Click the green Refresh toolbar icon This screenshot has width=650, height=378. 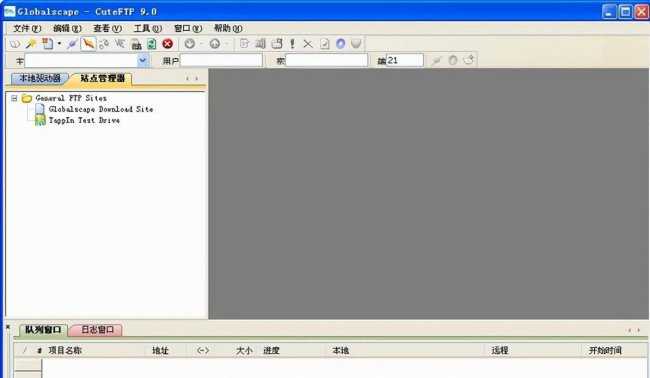pyautogui.click(x=152, y=44)
